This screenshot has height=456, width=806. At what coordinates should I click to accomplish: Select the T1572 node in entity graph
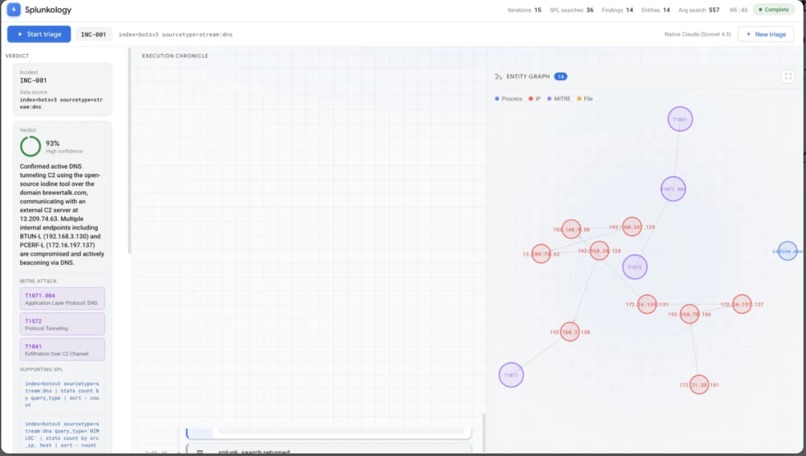click(x=635, y=267)
